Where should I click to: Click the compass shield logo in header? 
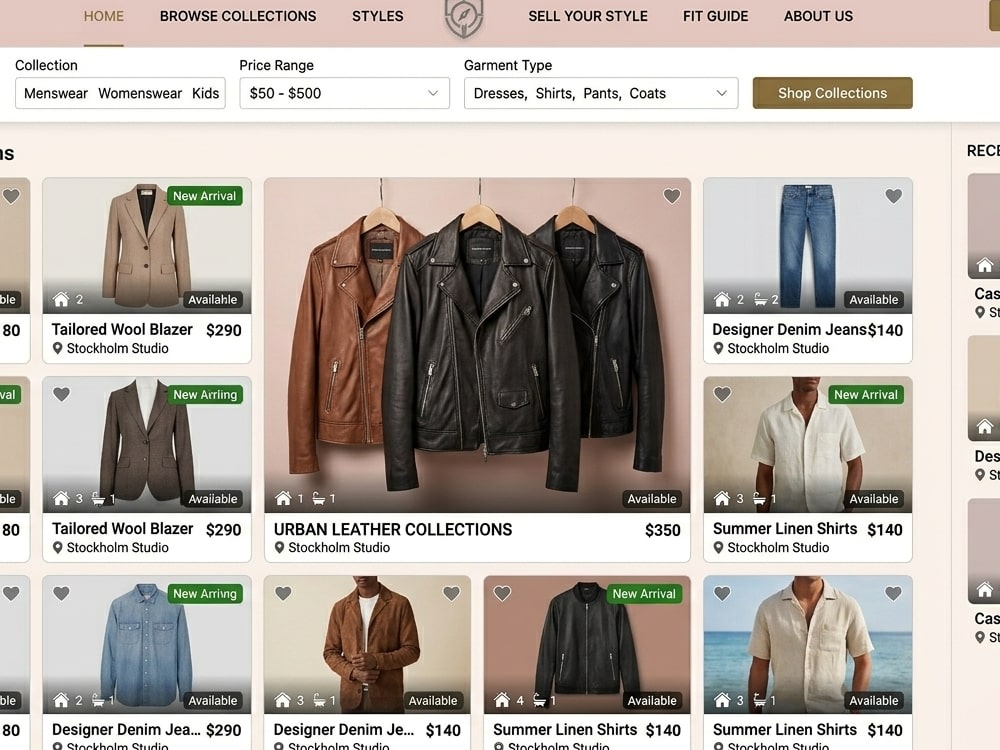click(x=464, y=17)
